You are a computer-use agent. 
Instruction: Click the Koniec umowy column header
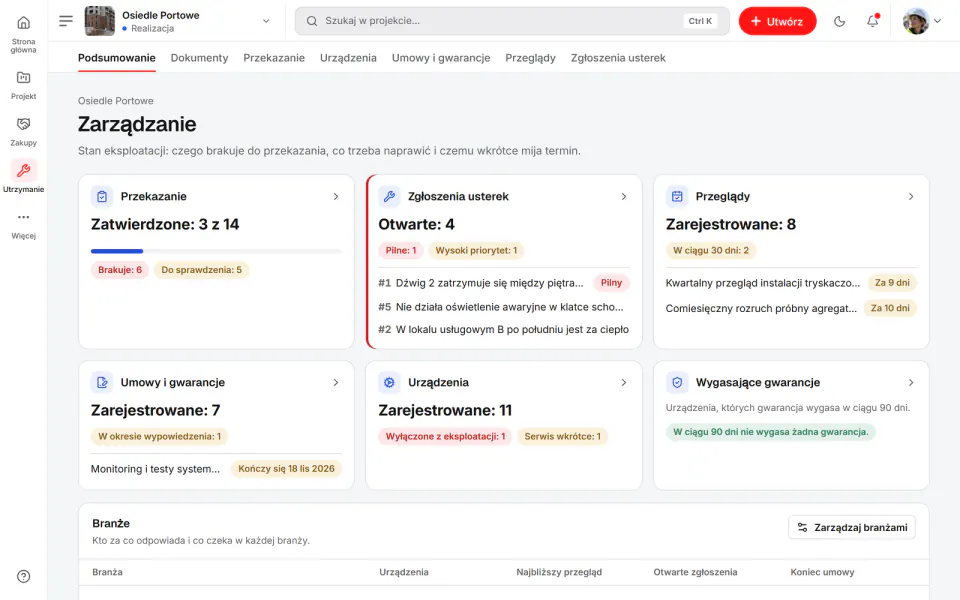click(x=822, y=572)
